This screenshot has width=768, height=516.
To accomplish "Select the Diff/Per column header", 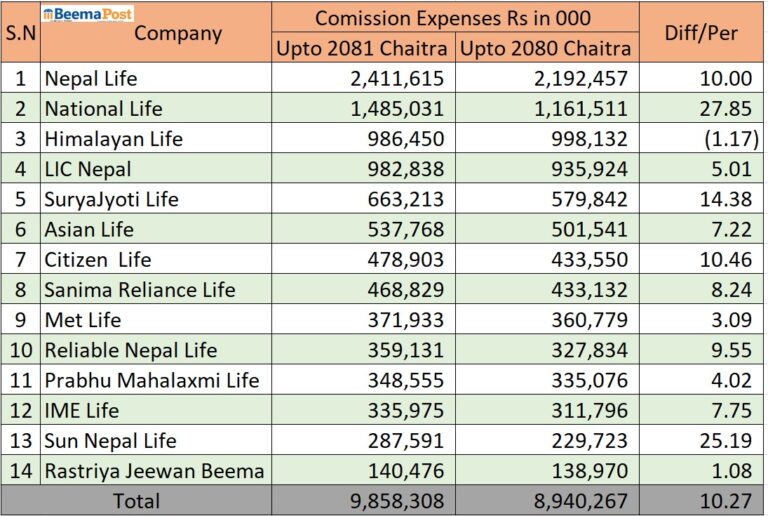I will (x=701, y=33).
